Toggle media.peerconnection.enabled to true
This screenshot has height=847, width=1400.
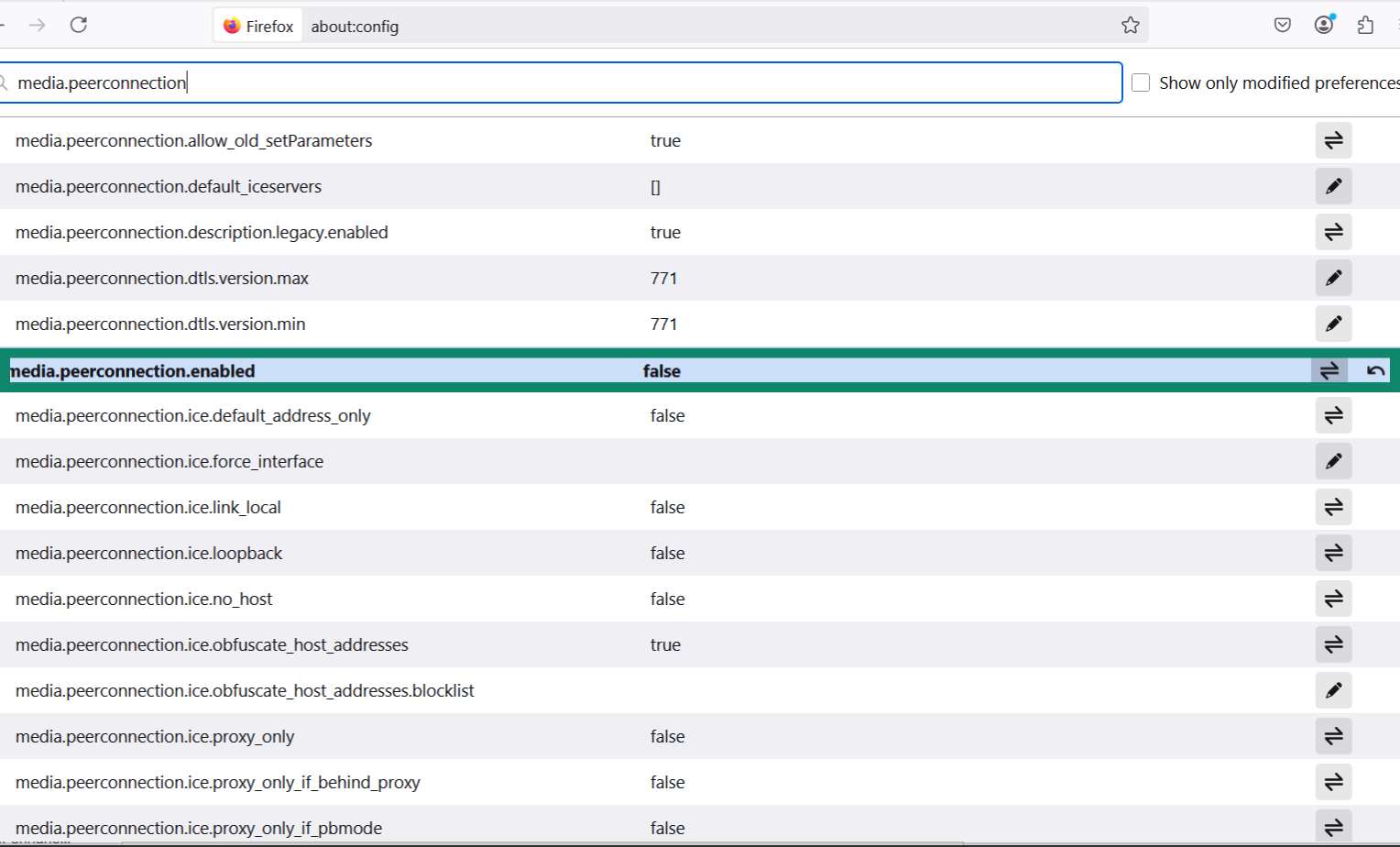1329,370
